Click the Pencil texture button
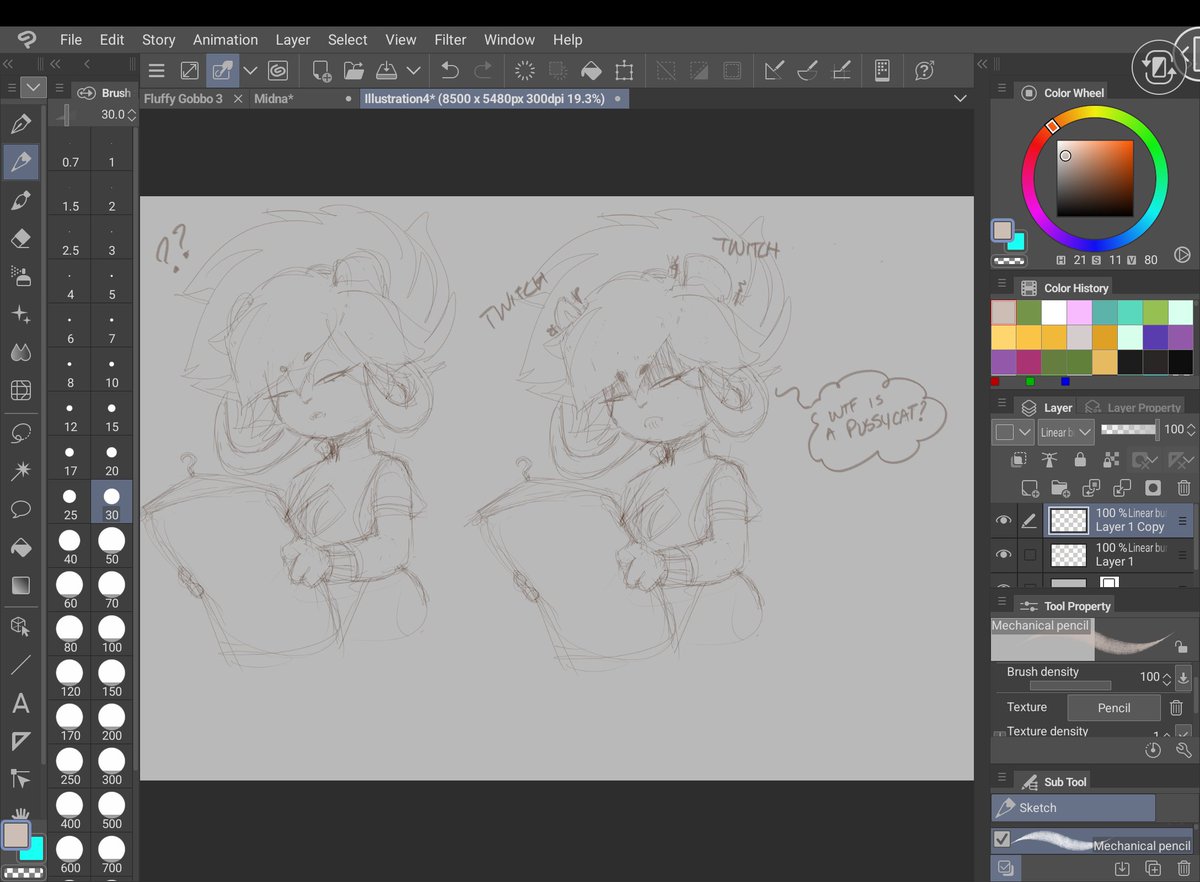This screenshot has width=1200, height=882. [1114, 707]
